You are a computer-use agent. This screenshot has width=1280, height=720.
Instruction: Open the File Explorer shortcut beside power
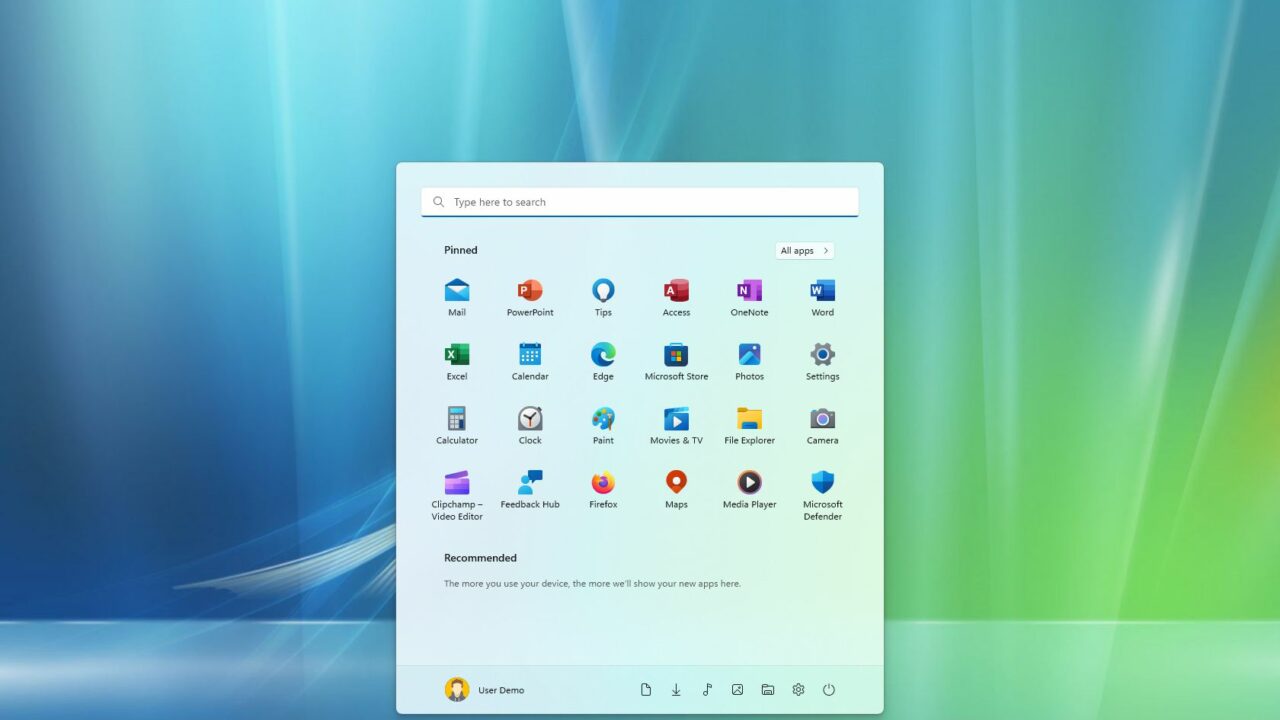pyautogui.click(x=768, y=690)
